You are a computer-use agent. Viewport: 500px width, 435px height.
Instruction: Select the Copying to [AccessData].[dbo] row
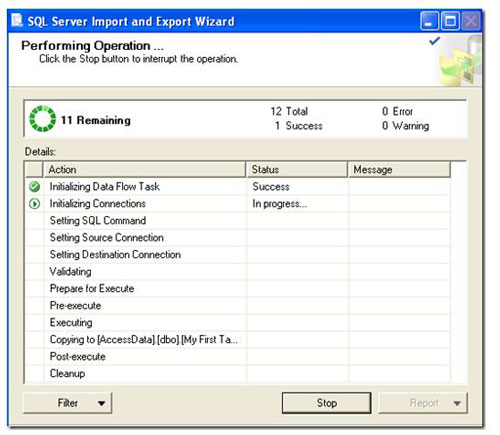tap(238, 339)
